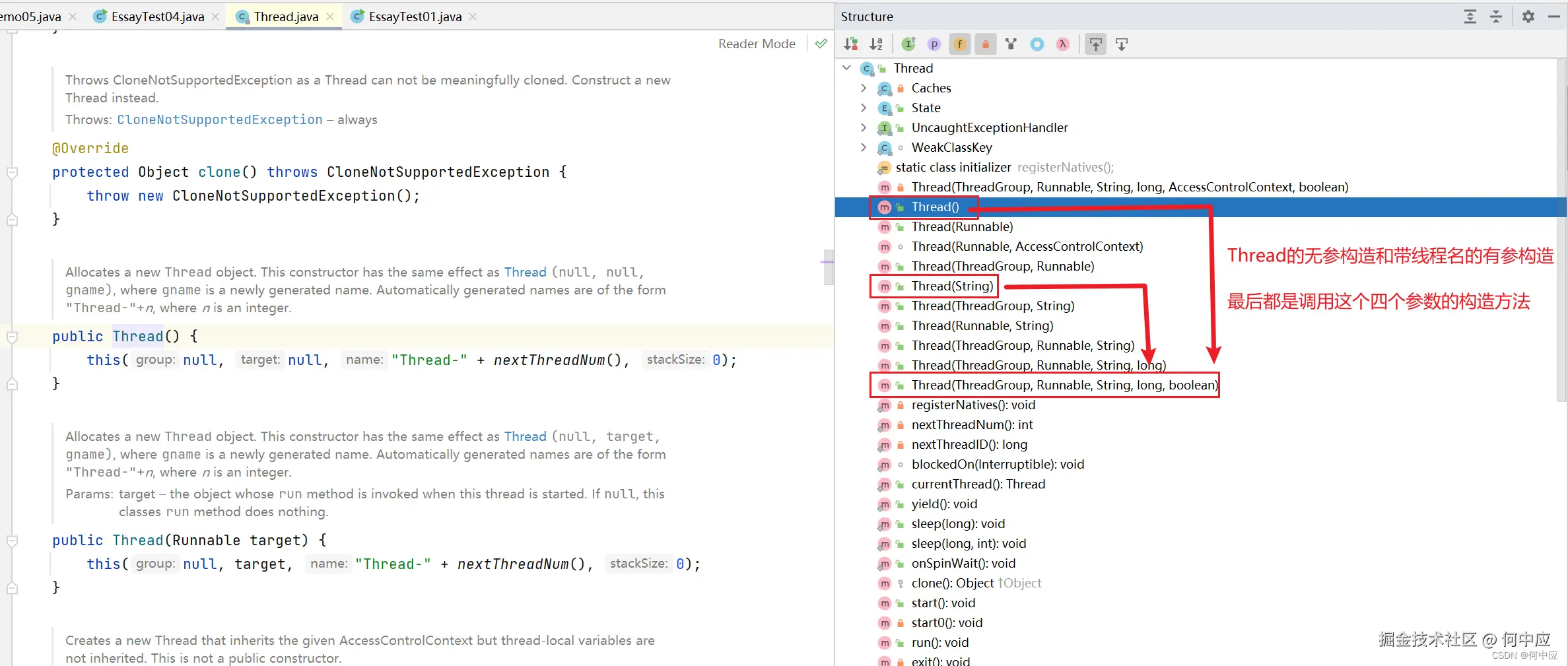
Task: Select start0(): void method
Action: pyautogui.click(x=947, y=622)
